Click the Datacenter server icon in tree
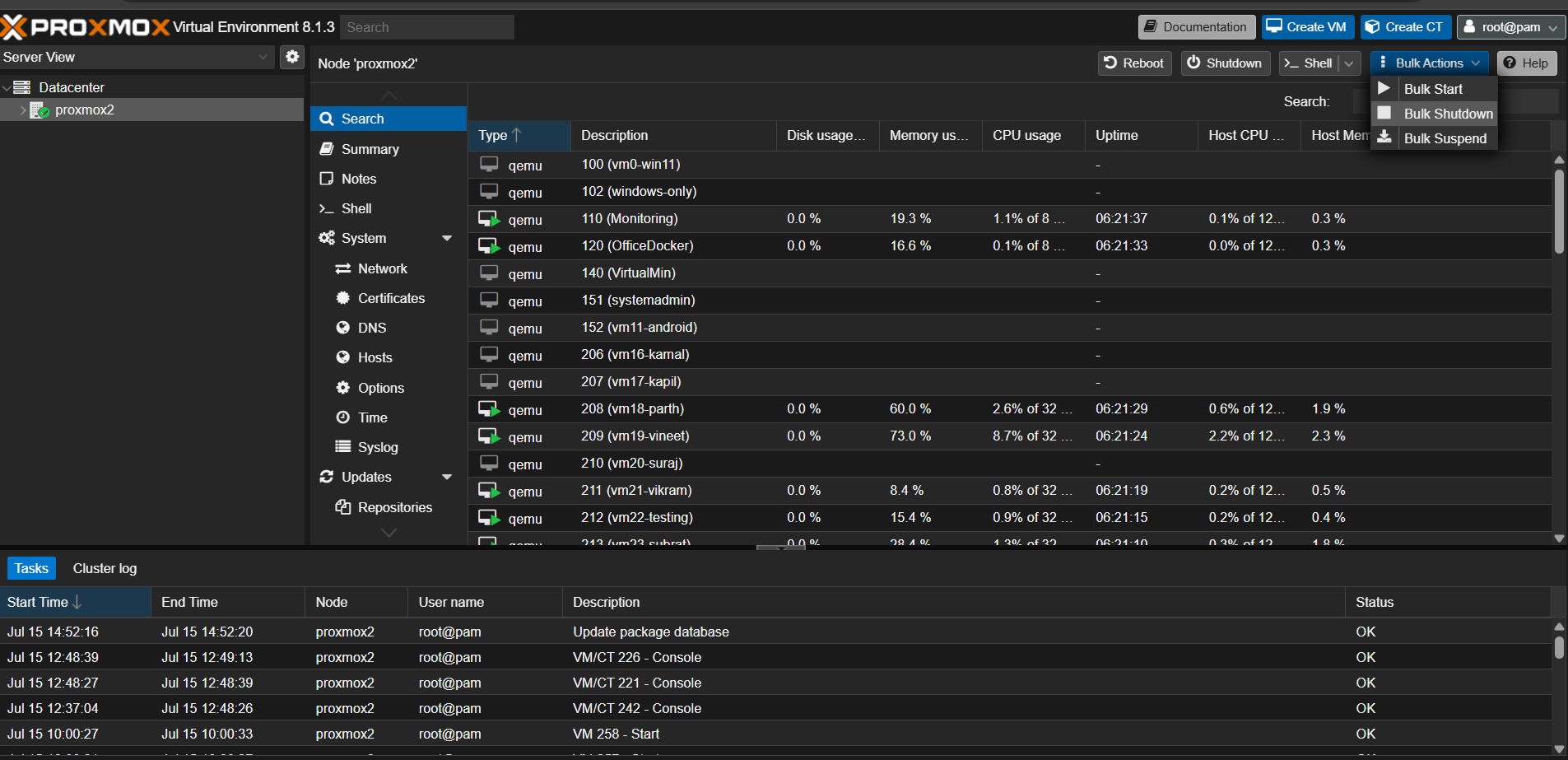This screenshot has width=1568, height=760. pos(22,87)
